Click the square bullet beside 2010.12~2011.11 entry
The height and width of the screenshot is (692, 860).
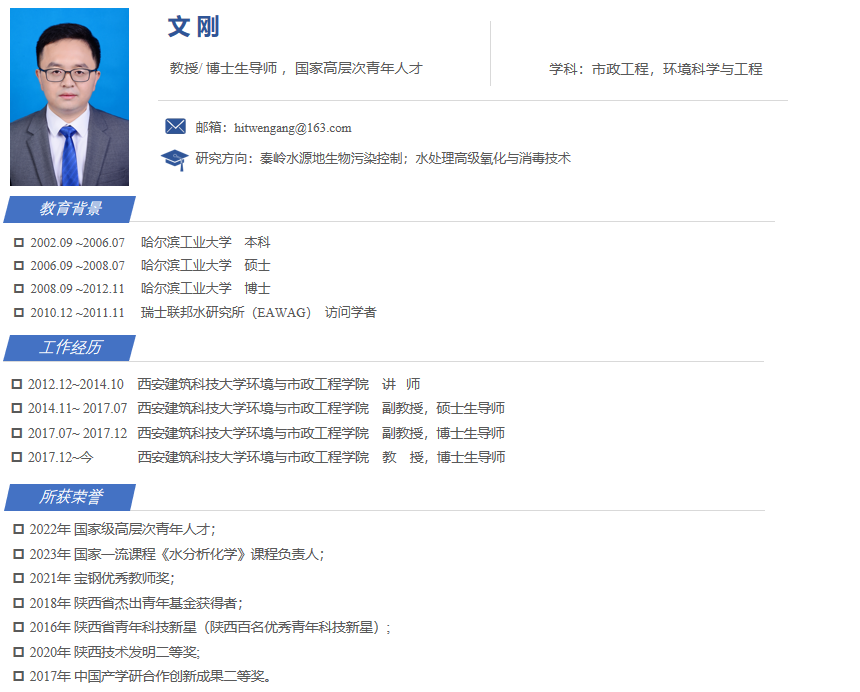pos(19,313)
